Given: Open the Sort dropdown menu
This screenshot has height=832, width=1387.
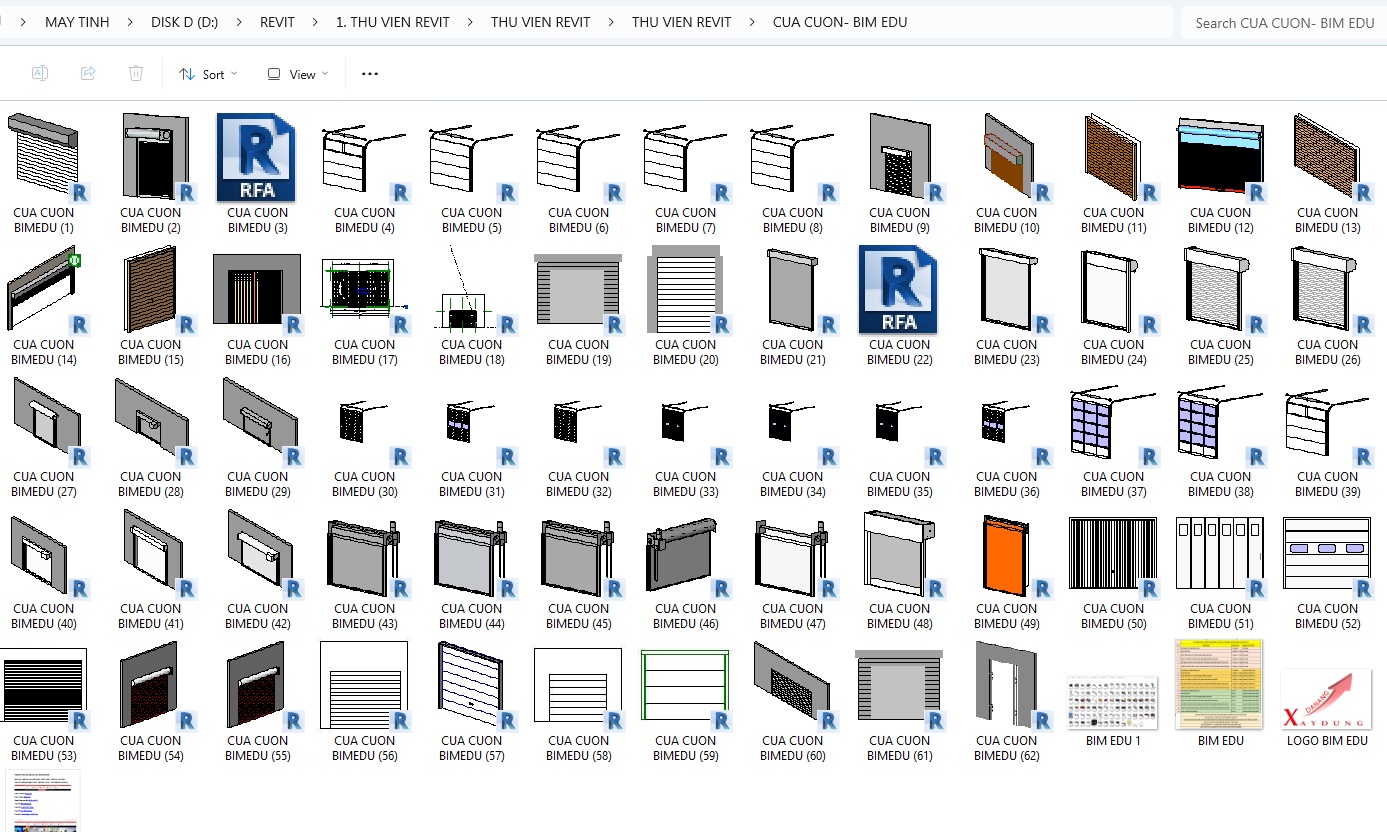Looking at the screenshot, I should 208,74.
